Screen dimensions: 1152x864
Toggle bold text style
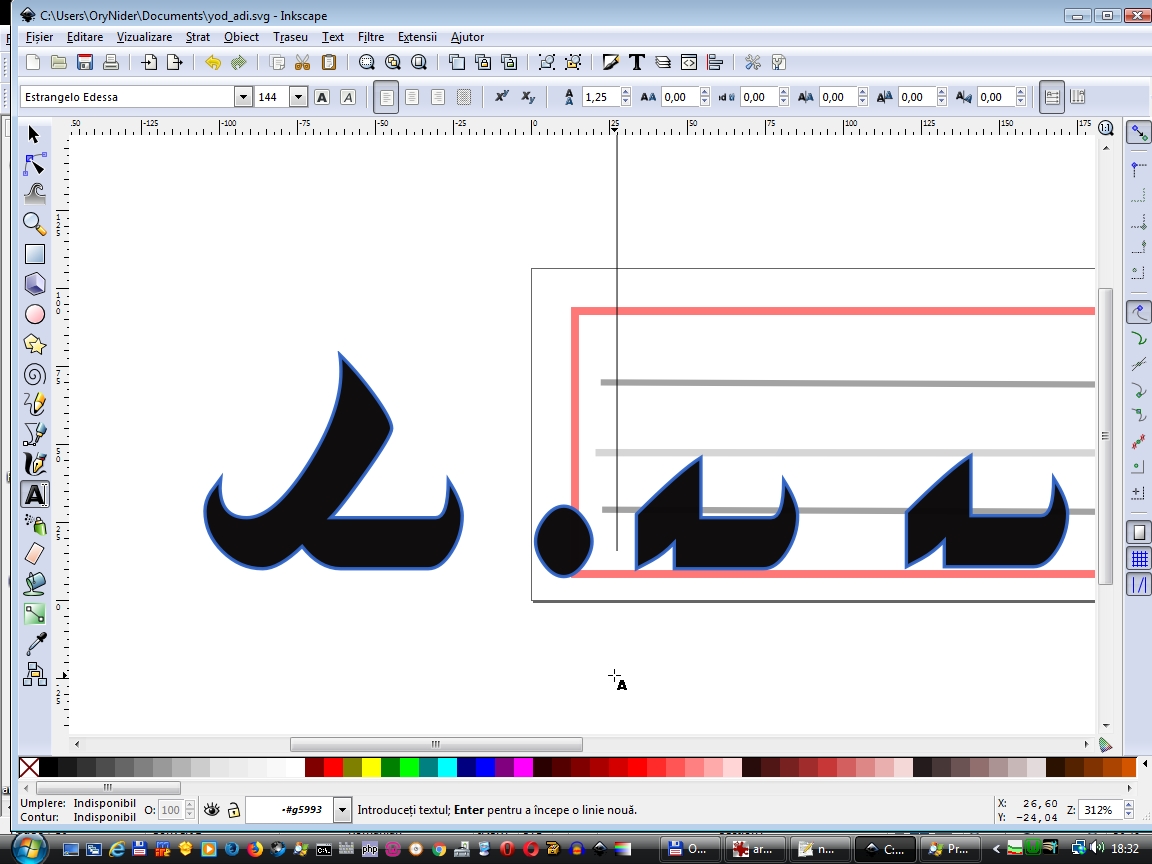coord(322,97)
